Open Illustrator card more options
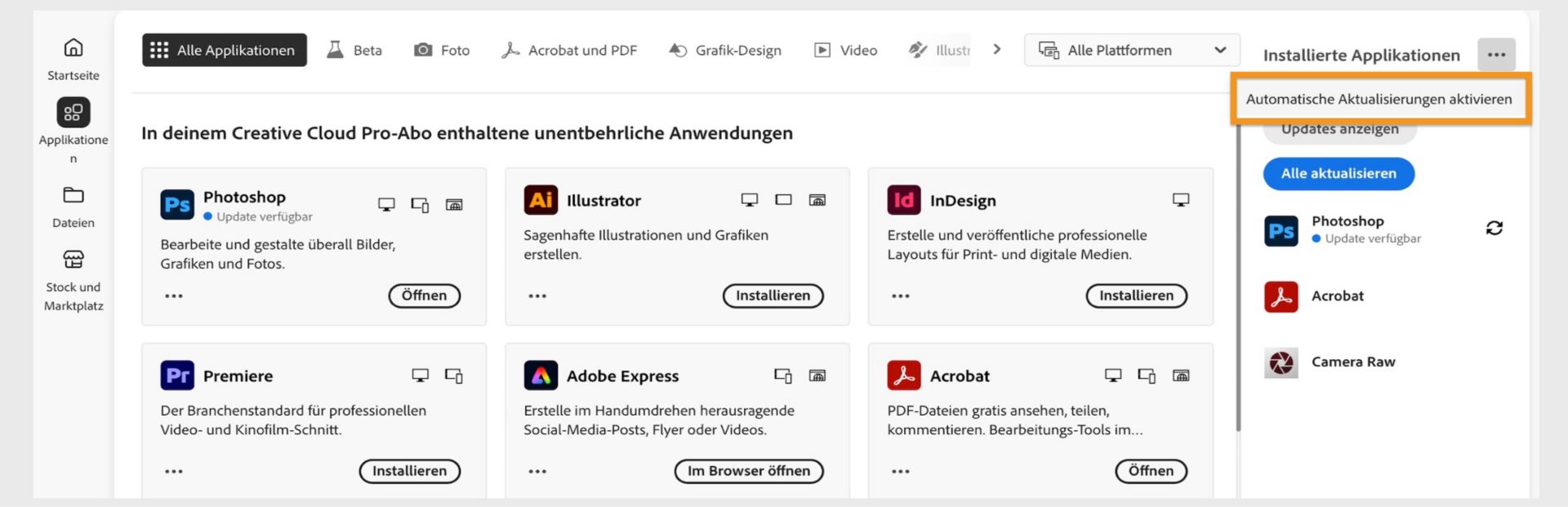This screenshot has height=507, width=1568. click(537, 296)
